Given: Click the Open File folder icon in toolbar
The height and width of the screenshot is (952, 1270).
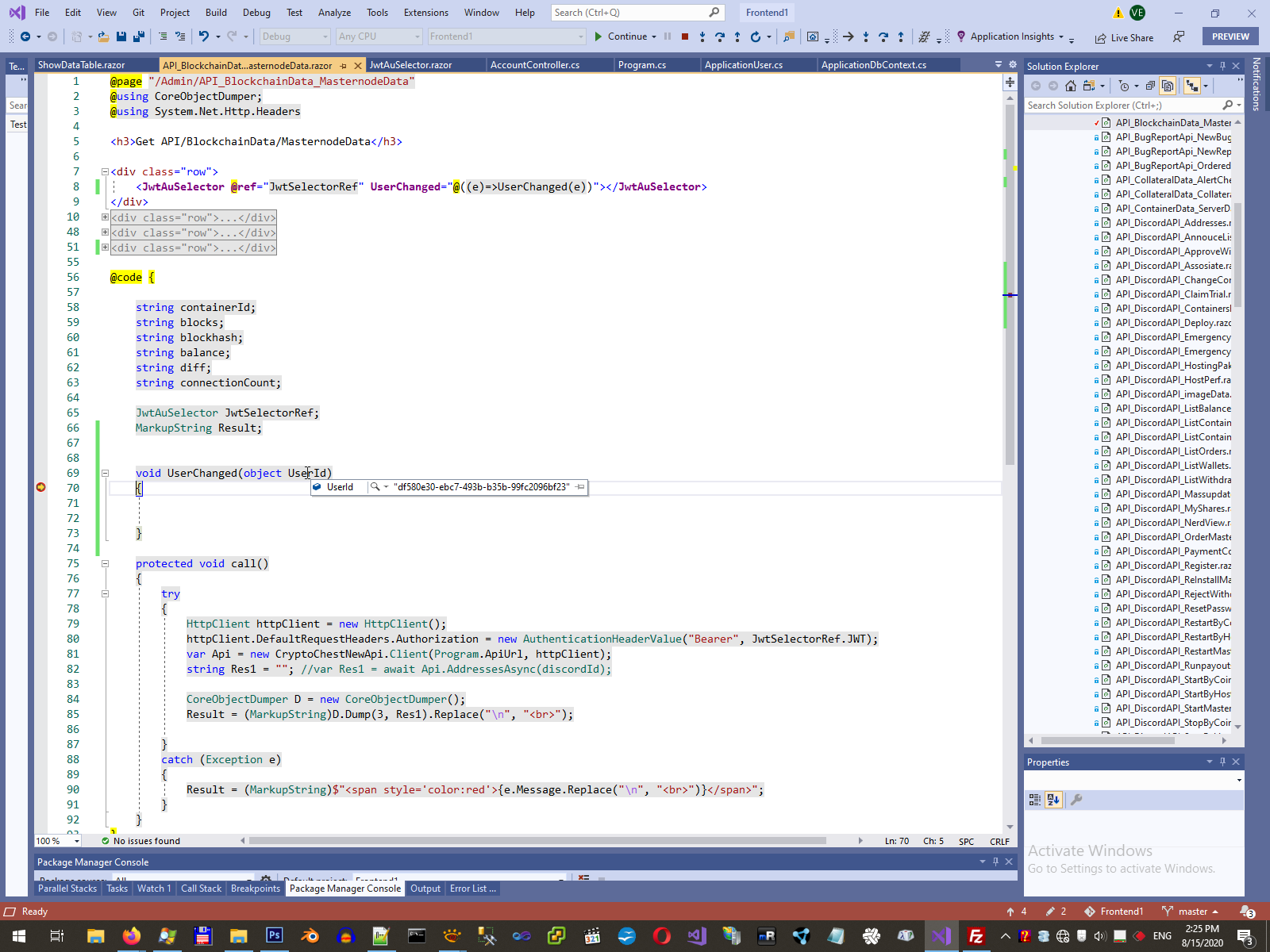Looking at the screenshot, I should coord(104,36).
